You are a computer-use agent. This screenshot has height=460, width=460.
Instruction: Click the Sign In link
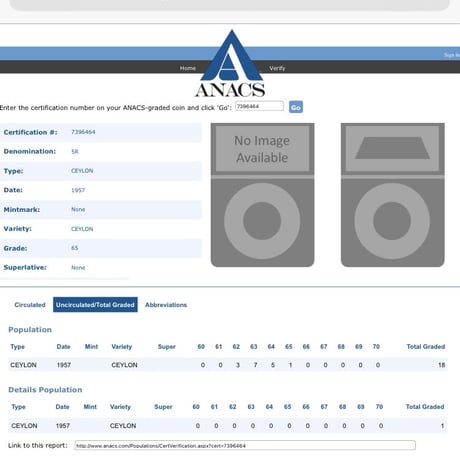click(x=452, y=55)
